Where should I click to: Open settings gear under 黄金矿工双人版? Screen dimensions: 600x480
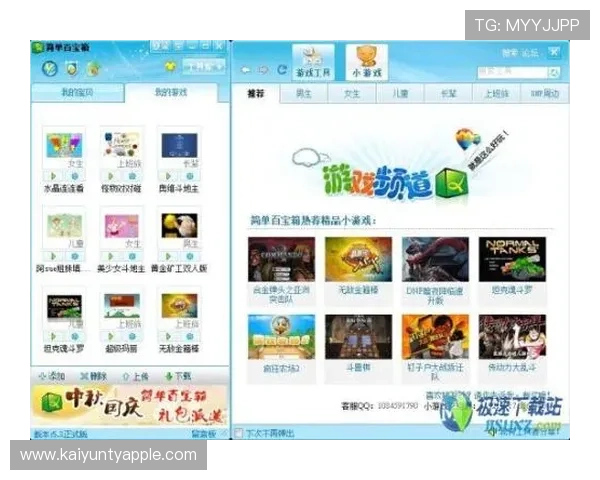[190, 256]
